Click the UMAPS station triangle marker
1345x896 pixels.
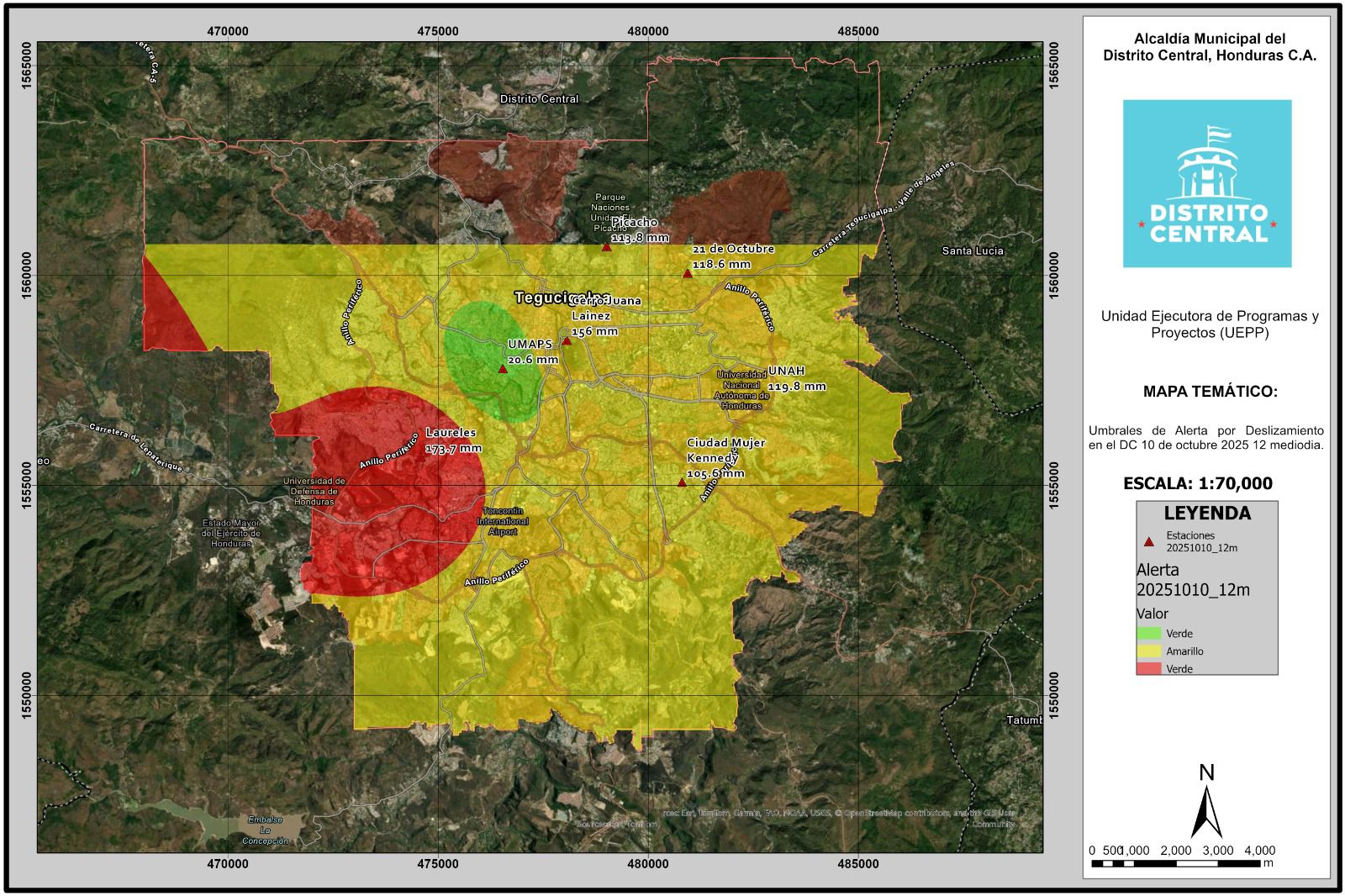[503, 369]
